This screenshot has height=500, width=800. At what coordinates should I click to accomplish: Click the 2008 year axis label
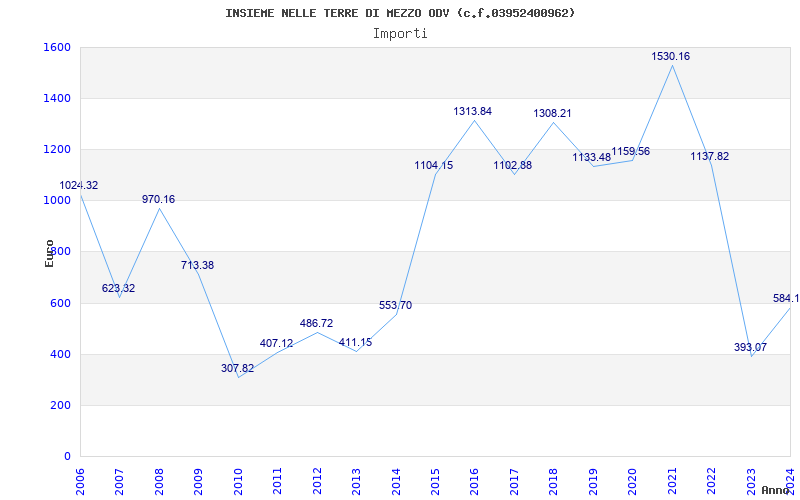point(159,481)
